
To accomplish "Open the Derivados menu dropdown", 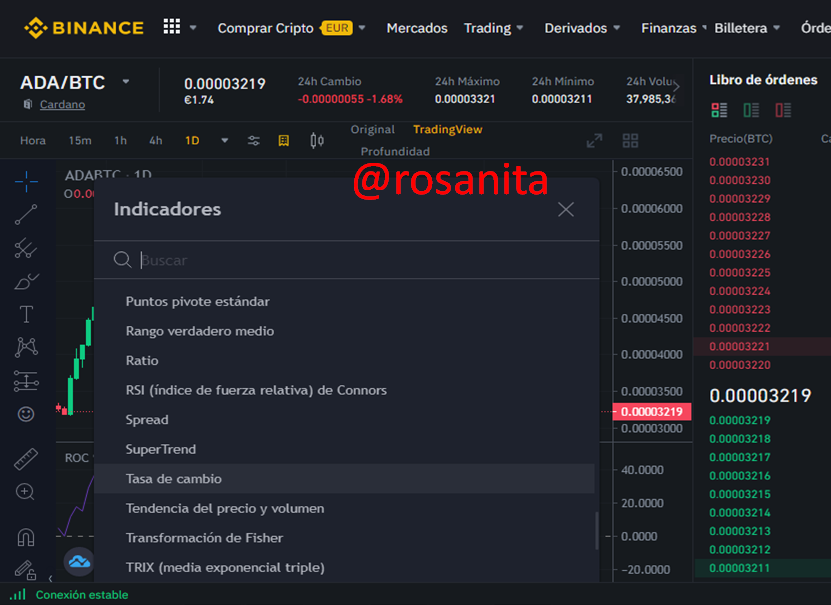I will coord(582,28).
